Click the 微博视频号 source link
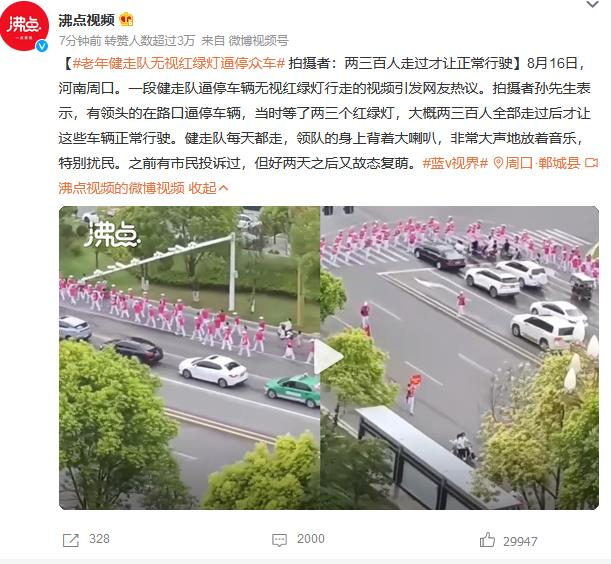This screenshot has width=611, height=564. (x=258, y=41)
